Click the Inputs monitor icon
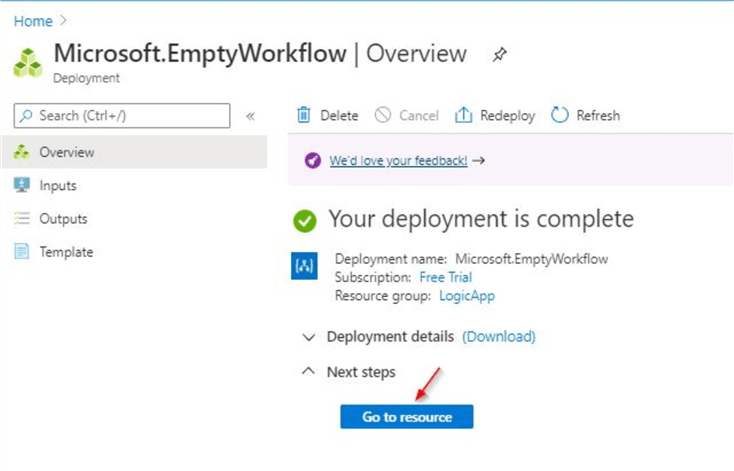734x471 pixels. pyautogui.click(x=22, y=185)
